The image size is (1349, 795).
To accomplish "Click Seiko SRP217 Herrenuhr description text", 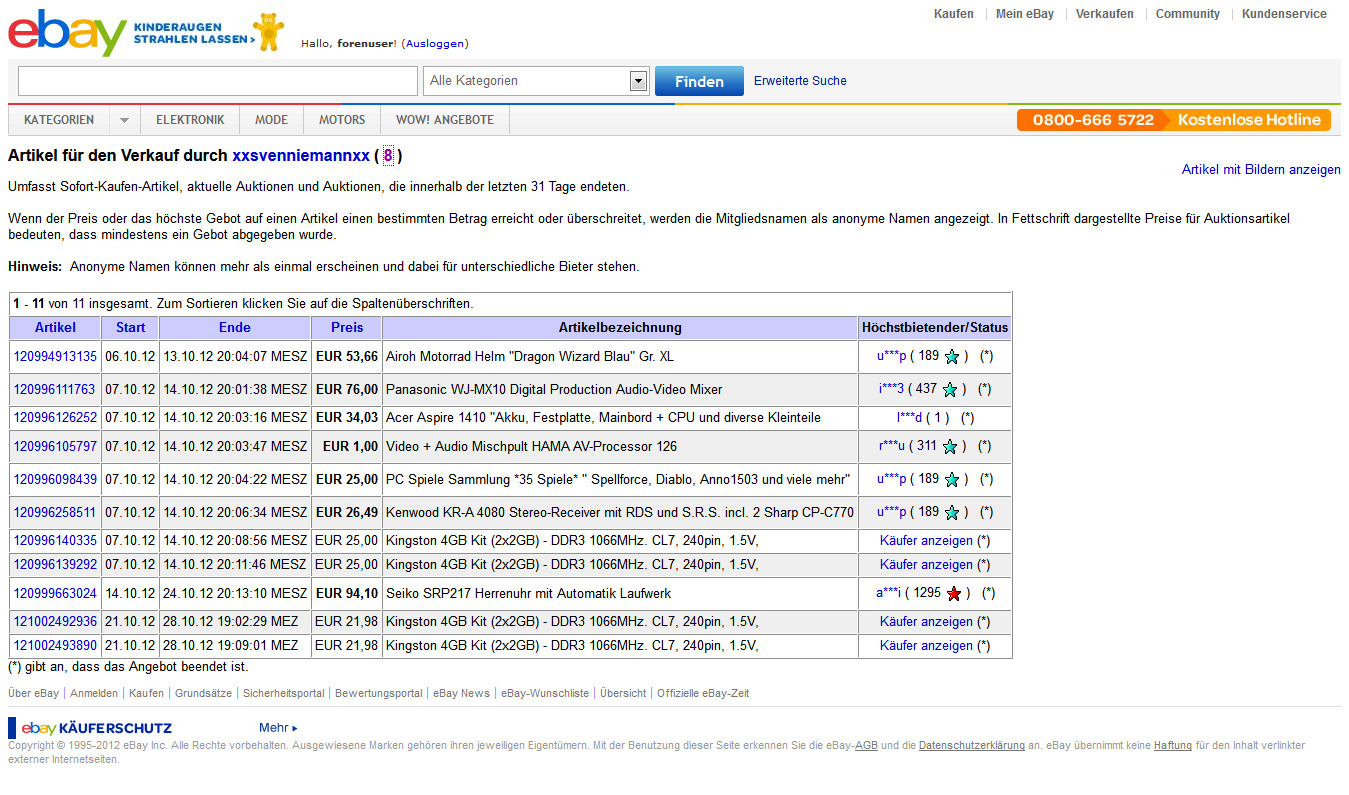I will [528, 594].
